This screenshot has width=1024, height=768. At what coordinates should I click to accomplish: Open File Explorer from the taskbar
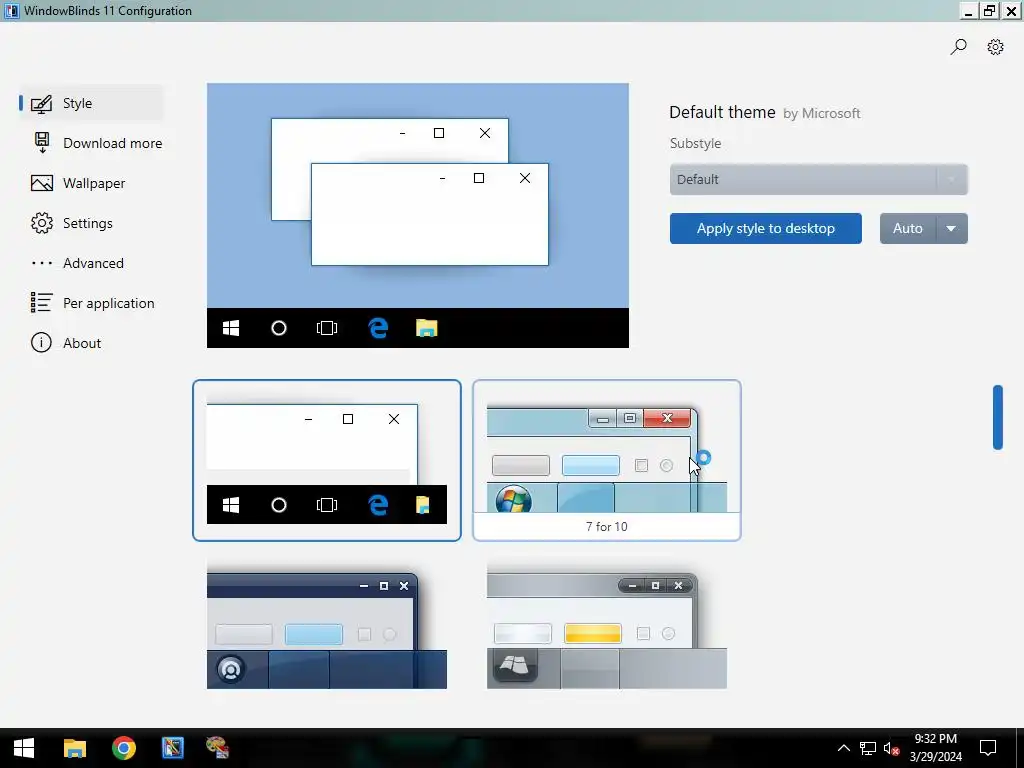74,748
